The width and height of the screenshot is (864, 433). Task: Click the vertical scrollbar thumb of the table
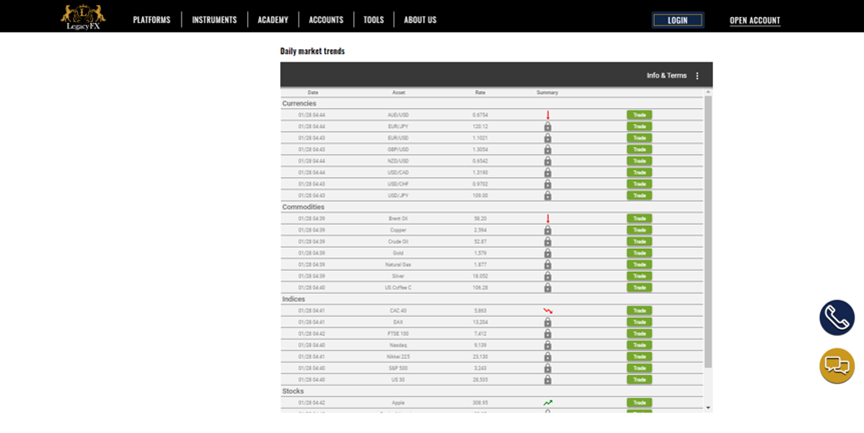pos(708,231)
